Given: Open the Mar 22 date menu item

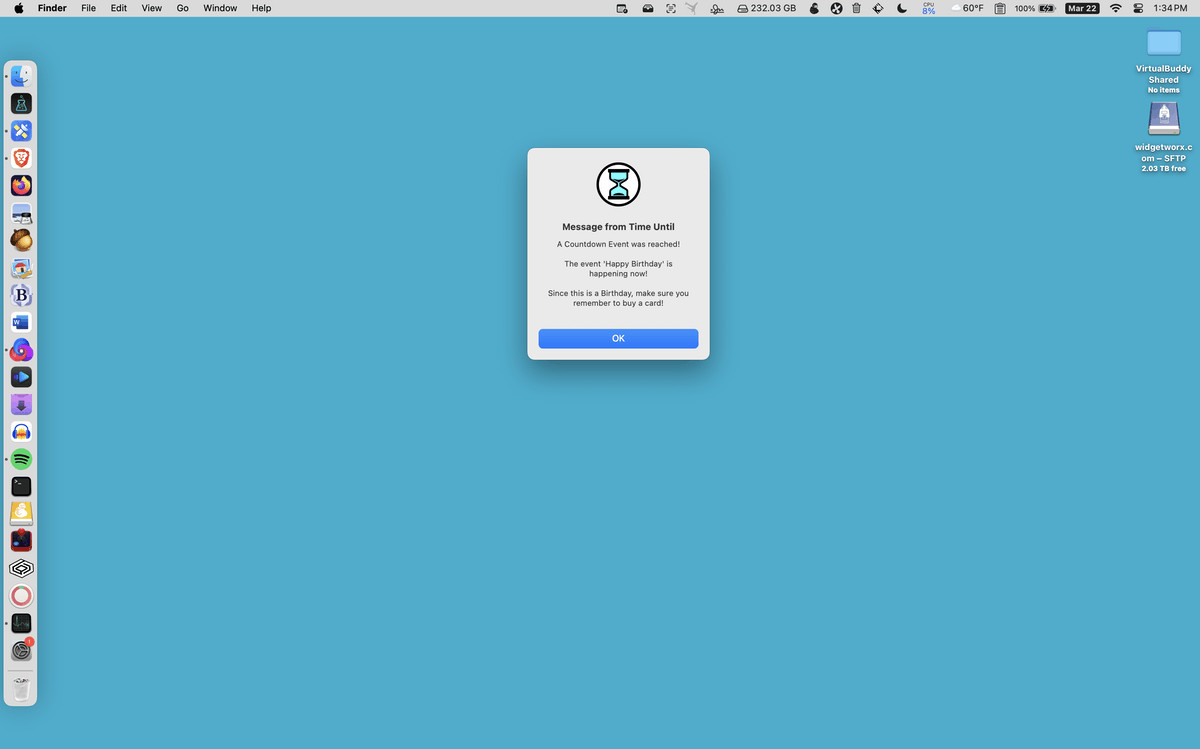Looking at the screenshot, I should click(1082, 8).
